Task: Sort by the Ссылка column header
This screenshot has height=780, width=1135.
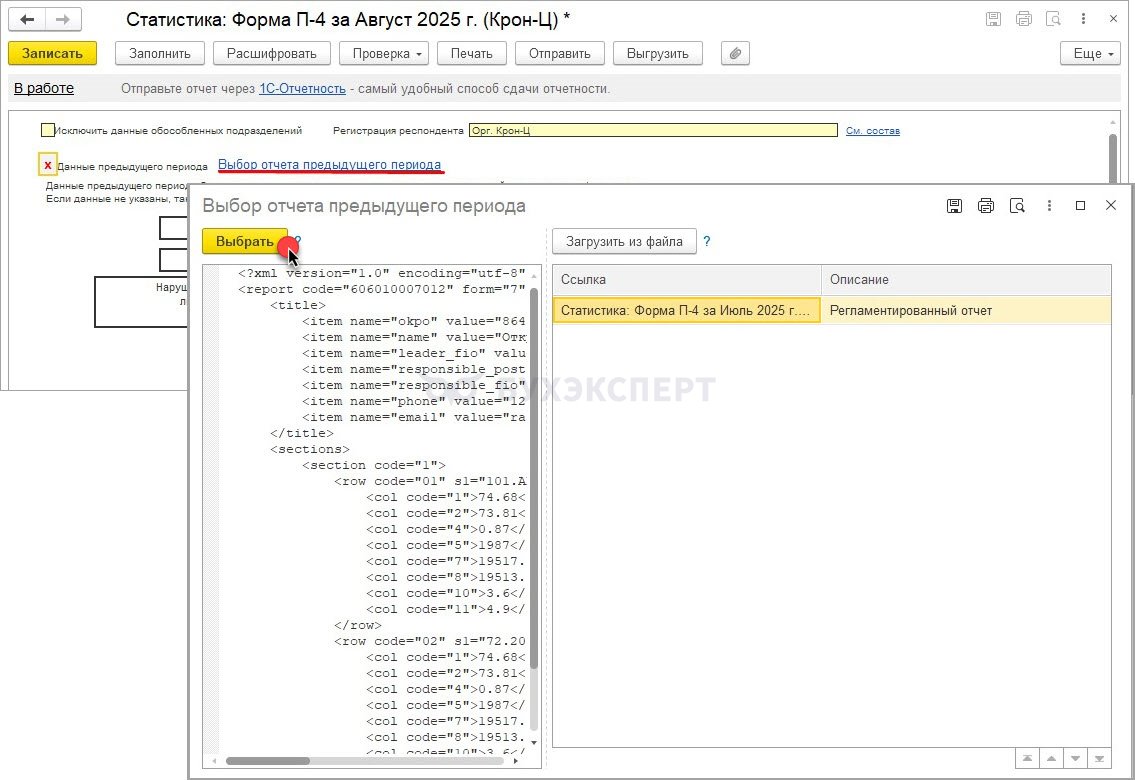Action: pos(686,280)
